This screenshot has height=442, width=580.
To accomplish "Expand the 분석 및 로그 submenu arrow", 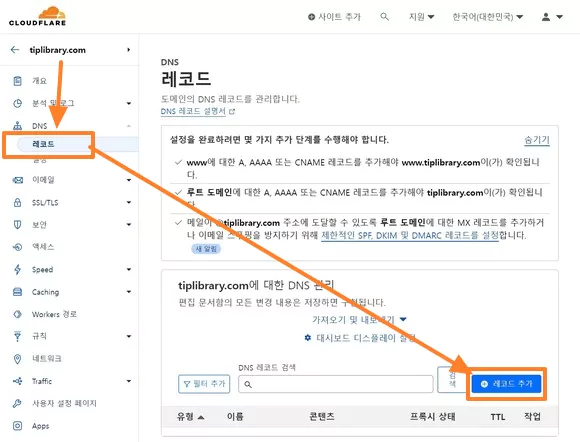I will (129, 104).
